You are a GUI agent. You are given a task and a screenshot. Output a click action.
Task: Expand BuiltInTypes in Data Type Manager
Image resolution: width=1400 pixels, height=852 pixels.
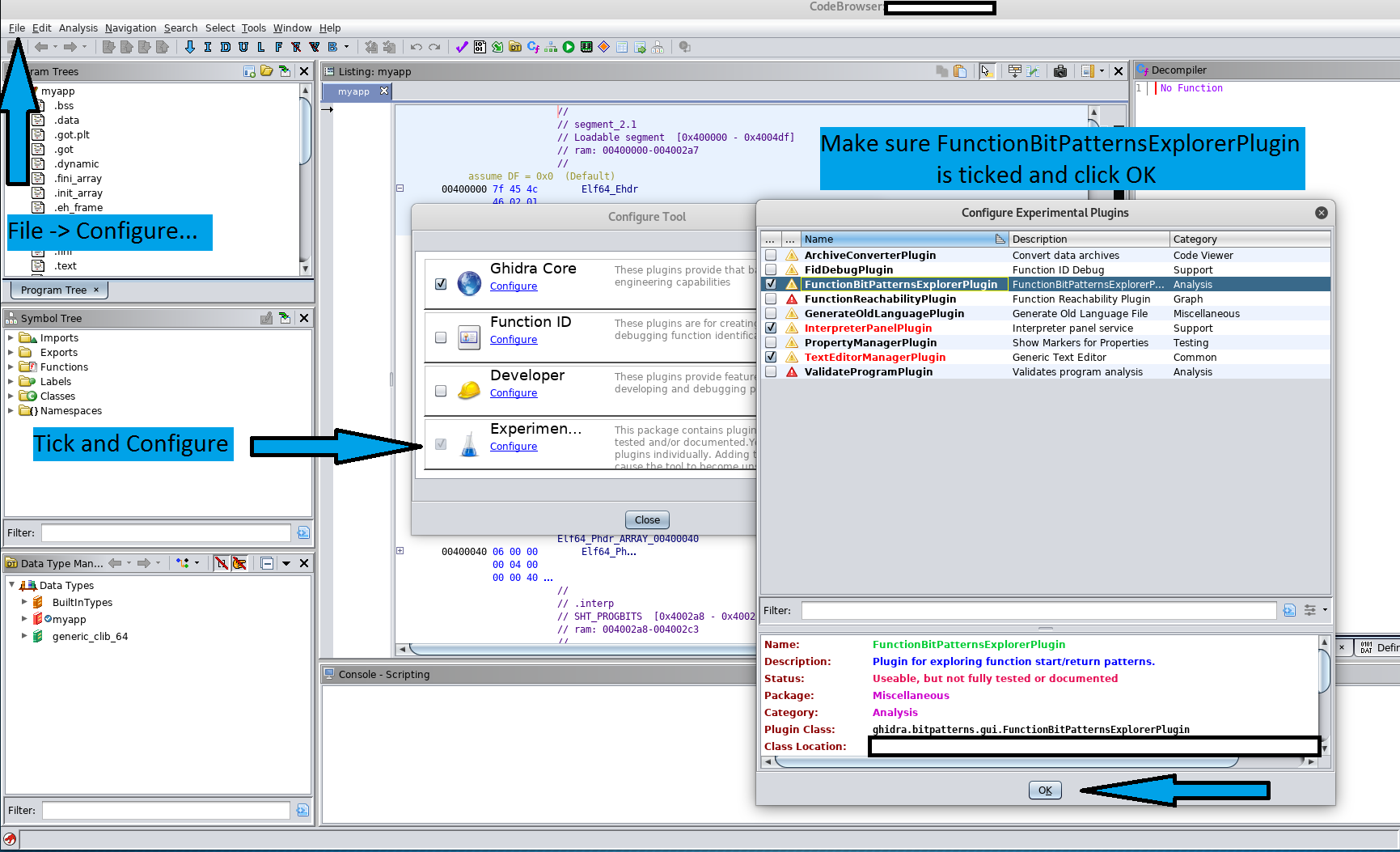point(24,602)
